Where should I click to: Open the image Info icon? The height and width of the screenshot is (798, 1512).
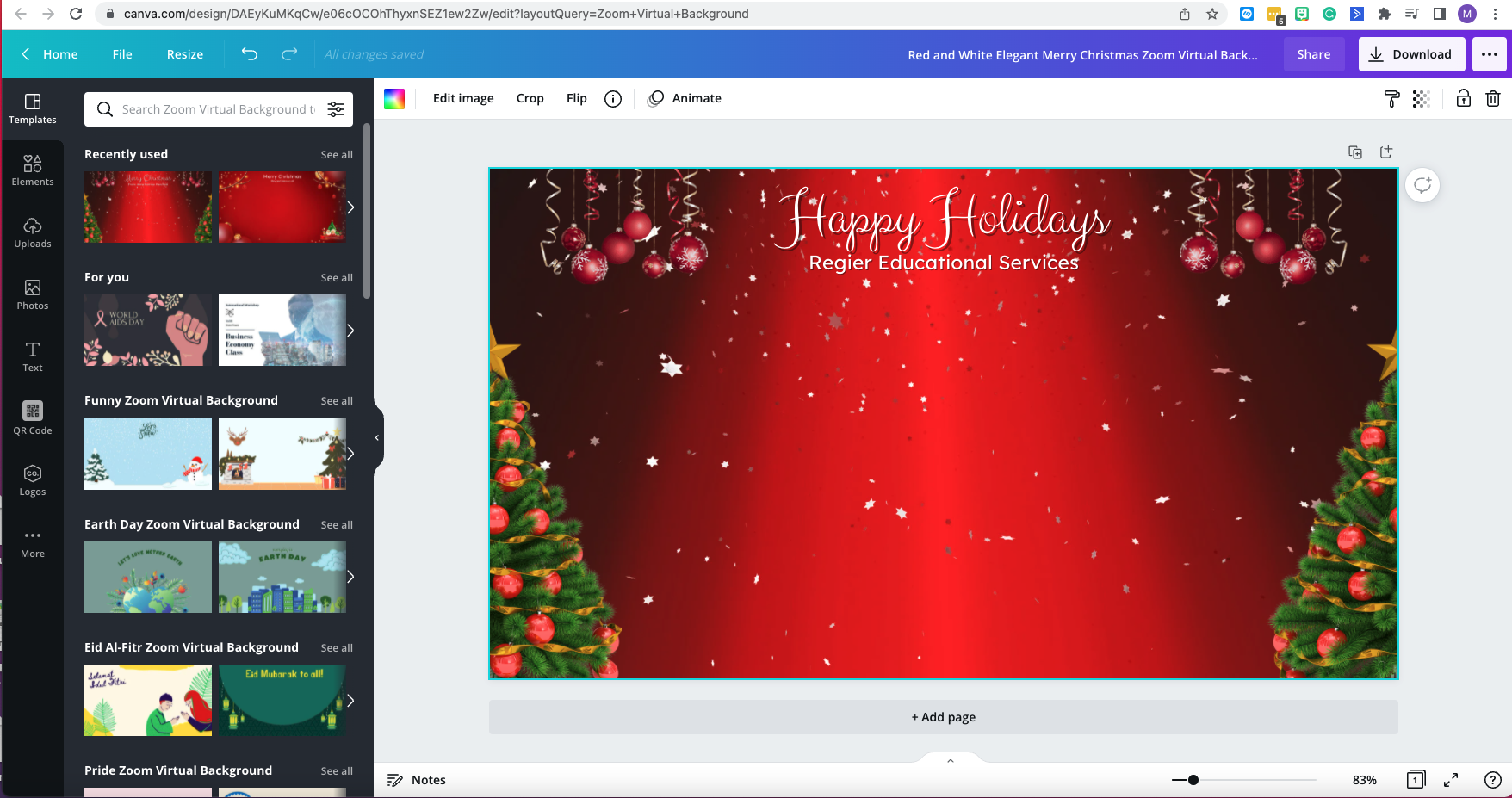click(x=613, y=99)
